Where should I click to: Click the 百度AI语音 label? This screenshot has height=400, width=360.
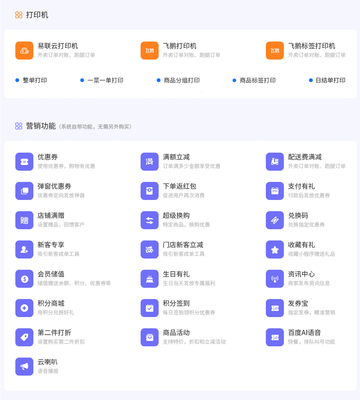click(x=304, y=332)
